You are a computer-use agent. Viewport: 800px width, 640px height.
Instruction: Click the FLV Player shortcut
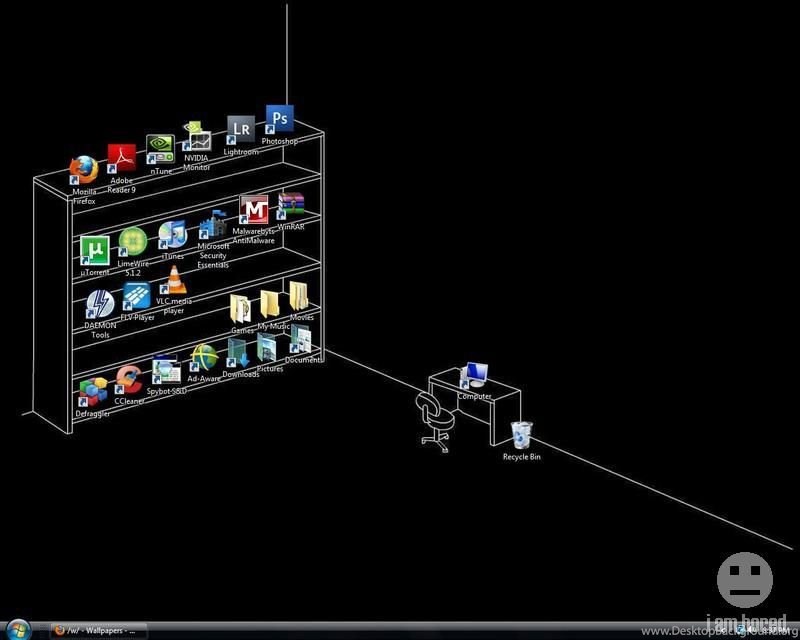[x=137, y=296]
